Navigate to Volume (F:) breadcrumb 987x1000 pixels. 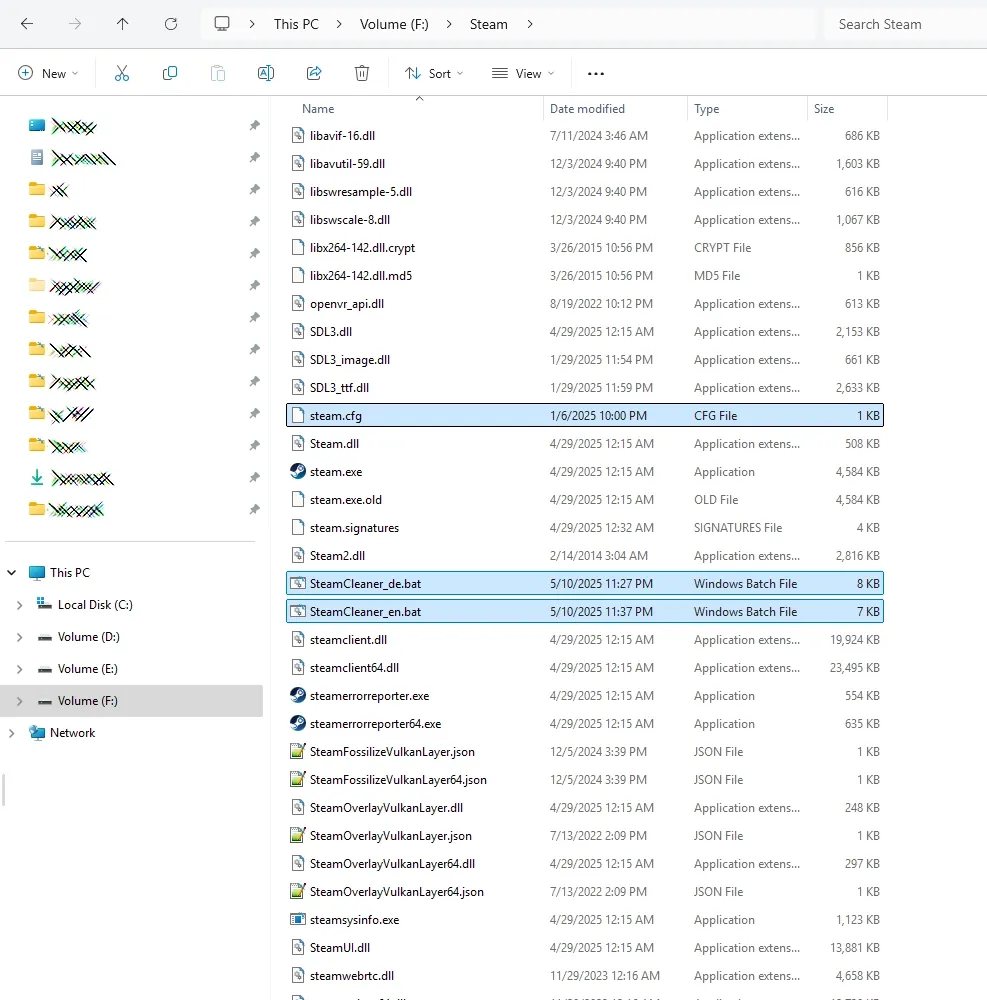(394, 24)
